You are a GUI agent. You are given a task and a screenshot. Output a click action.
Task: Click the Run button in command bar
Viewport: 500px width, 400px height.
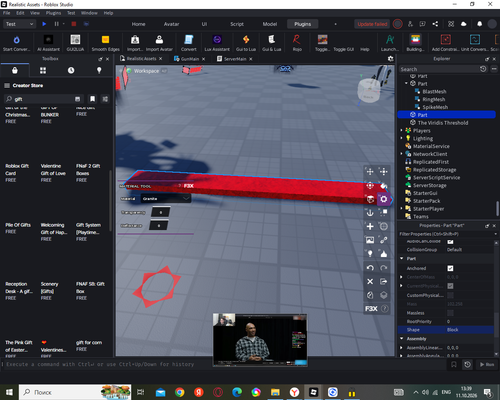tap(487, 364)
